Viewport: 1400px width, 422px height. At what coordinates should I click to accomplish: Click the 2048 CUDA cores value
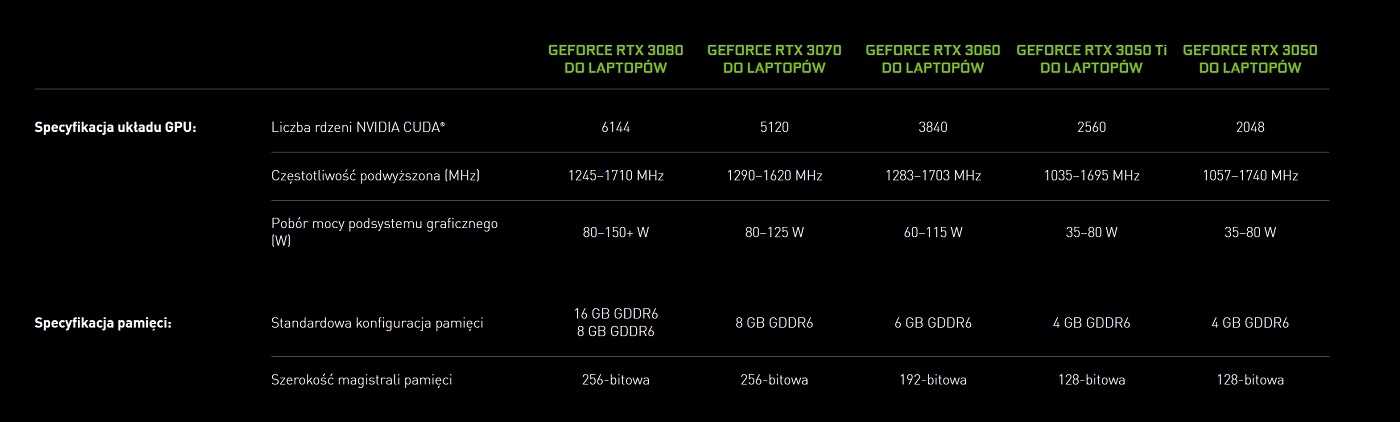pyautogui.click(x=1250, y=127)
